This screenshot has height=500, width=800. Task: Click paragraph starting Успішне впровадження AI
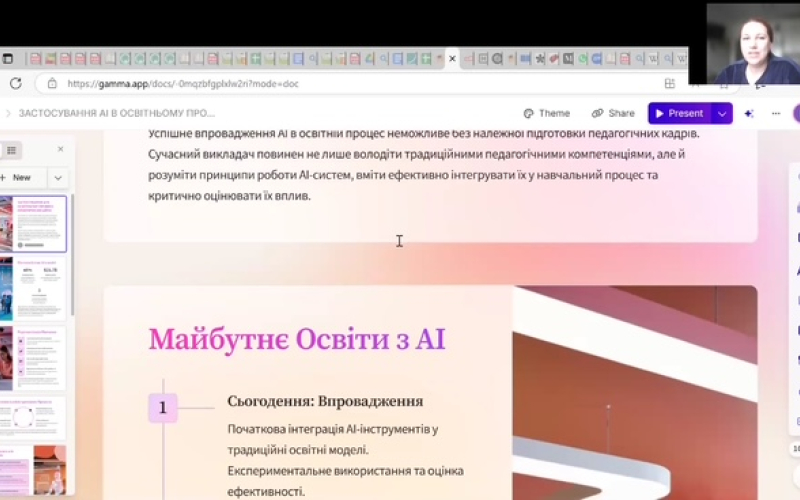click(423, 164)
